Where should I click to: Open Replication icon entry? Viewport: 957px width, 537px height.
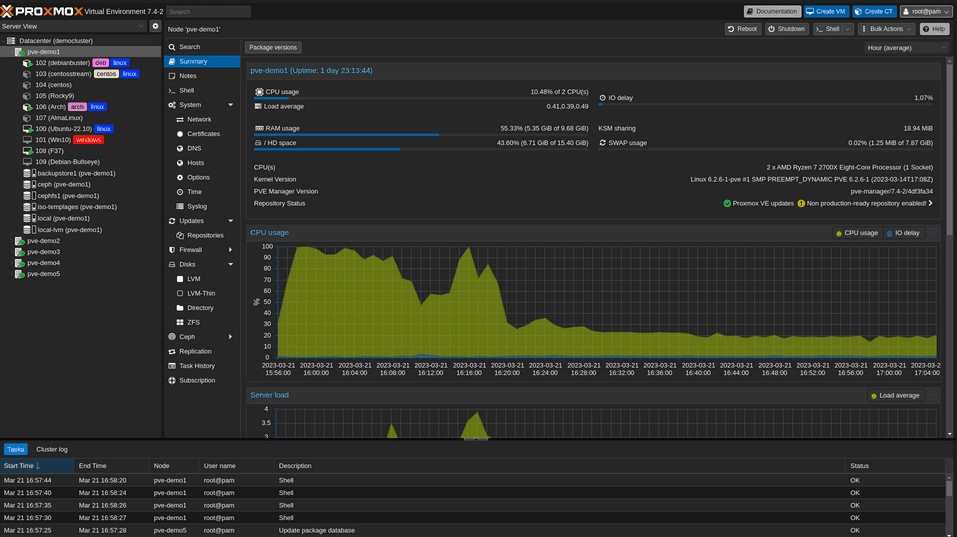(172, 351)
